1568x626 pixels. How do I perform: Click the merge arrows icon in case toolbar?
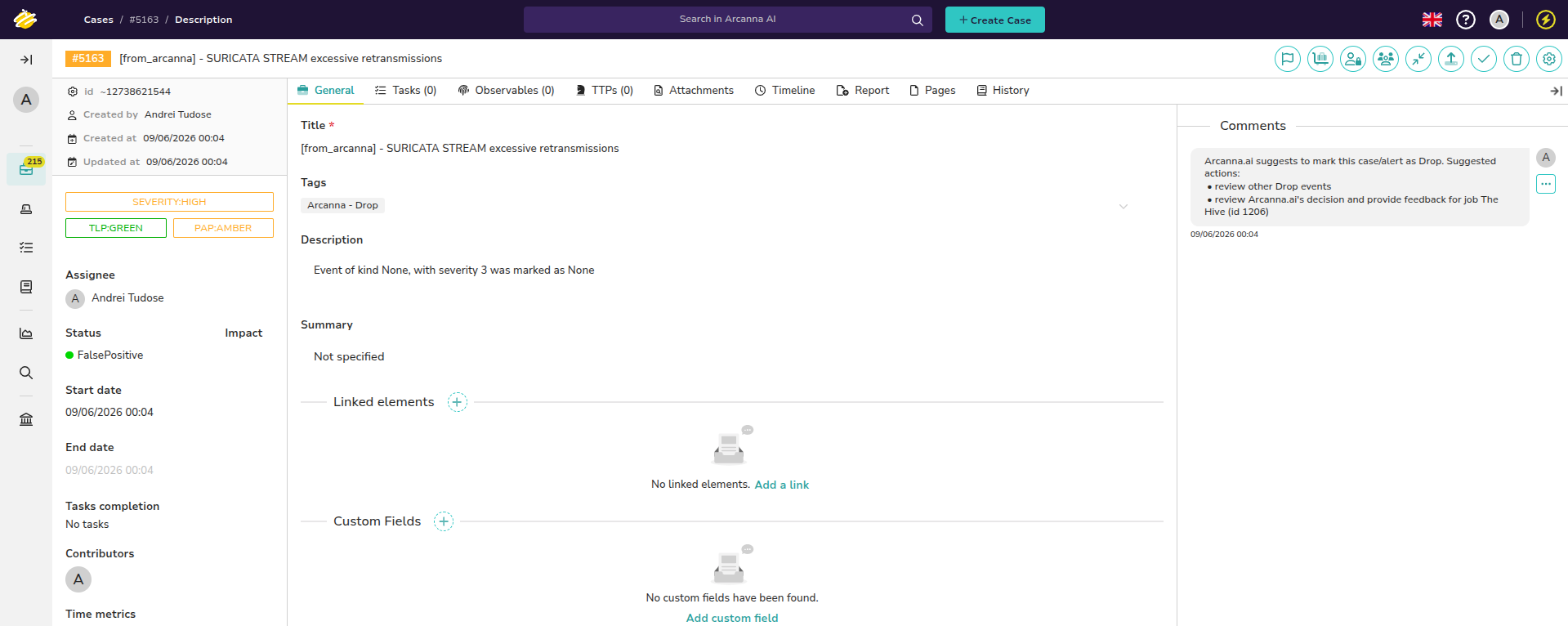coord(1418,59)
